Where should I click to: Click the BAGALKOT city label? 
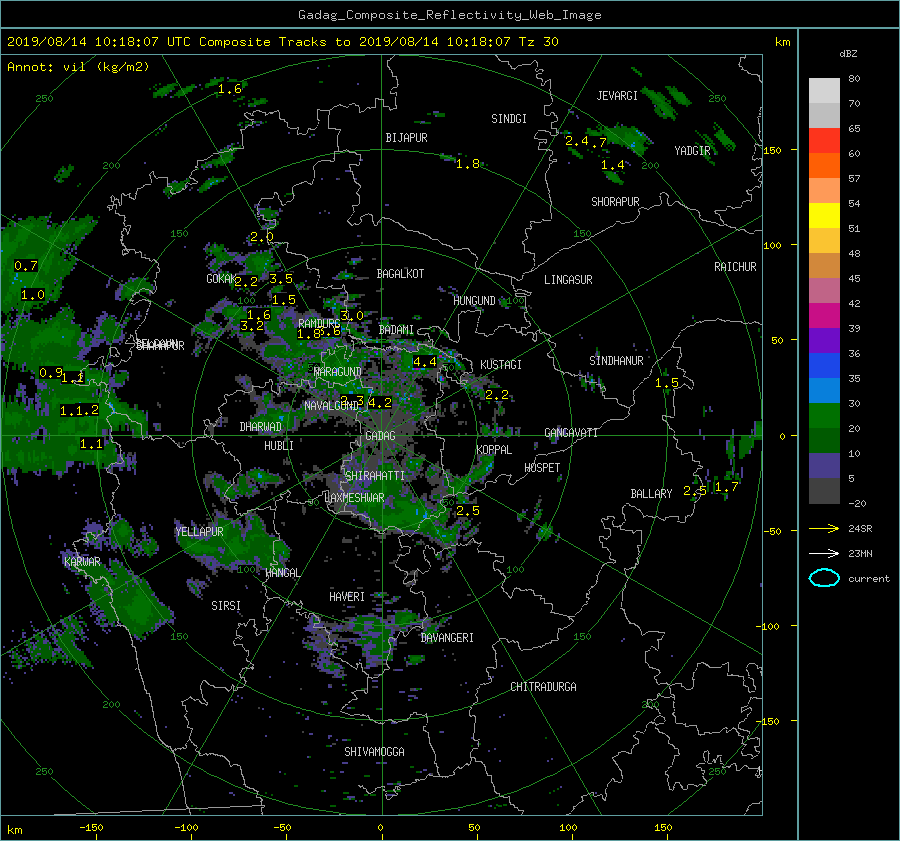400,274
